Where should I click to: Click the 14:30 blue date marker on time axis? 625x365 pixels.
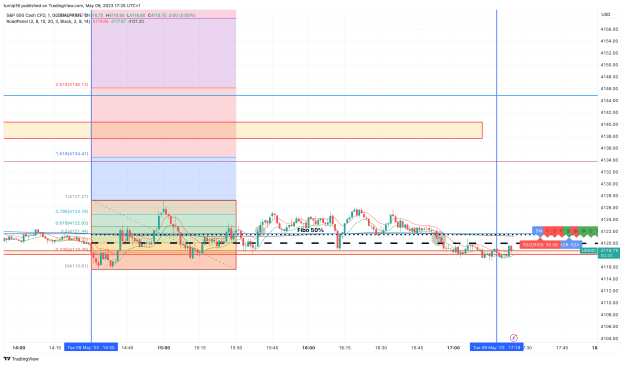[91, 347]
